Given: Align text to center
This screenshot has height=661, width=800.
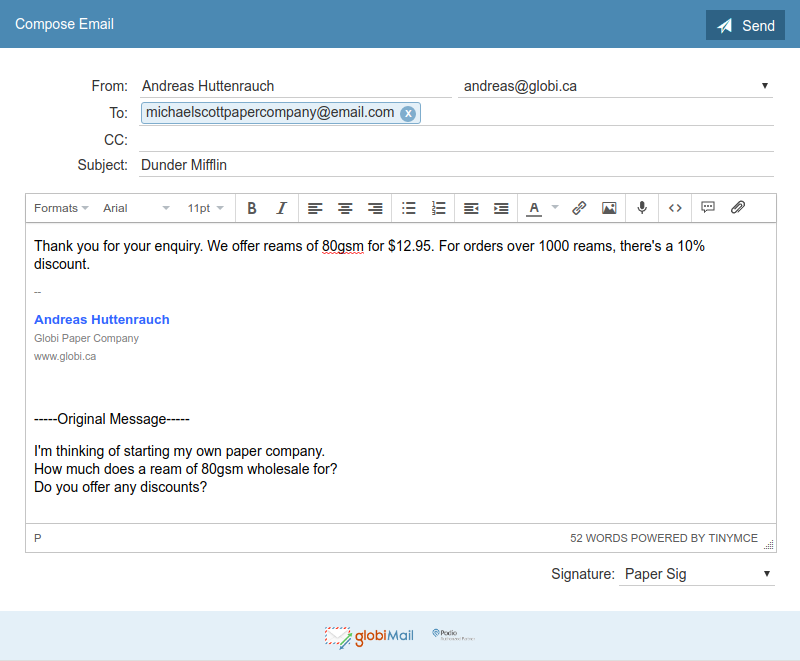Looking at the screenshot, I should 345,208.
